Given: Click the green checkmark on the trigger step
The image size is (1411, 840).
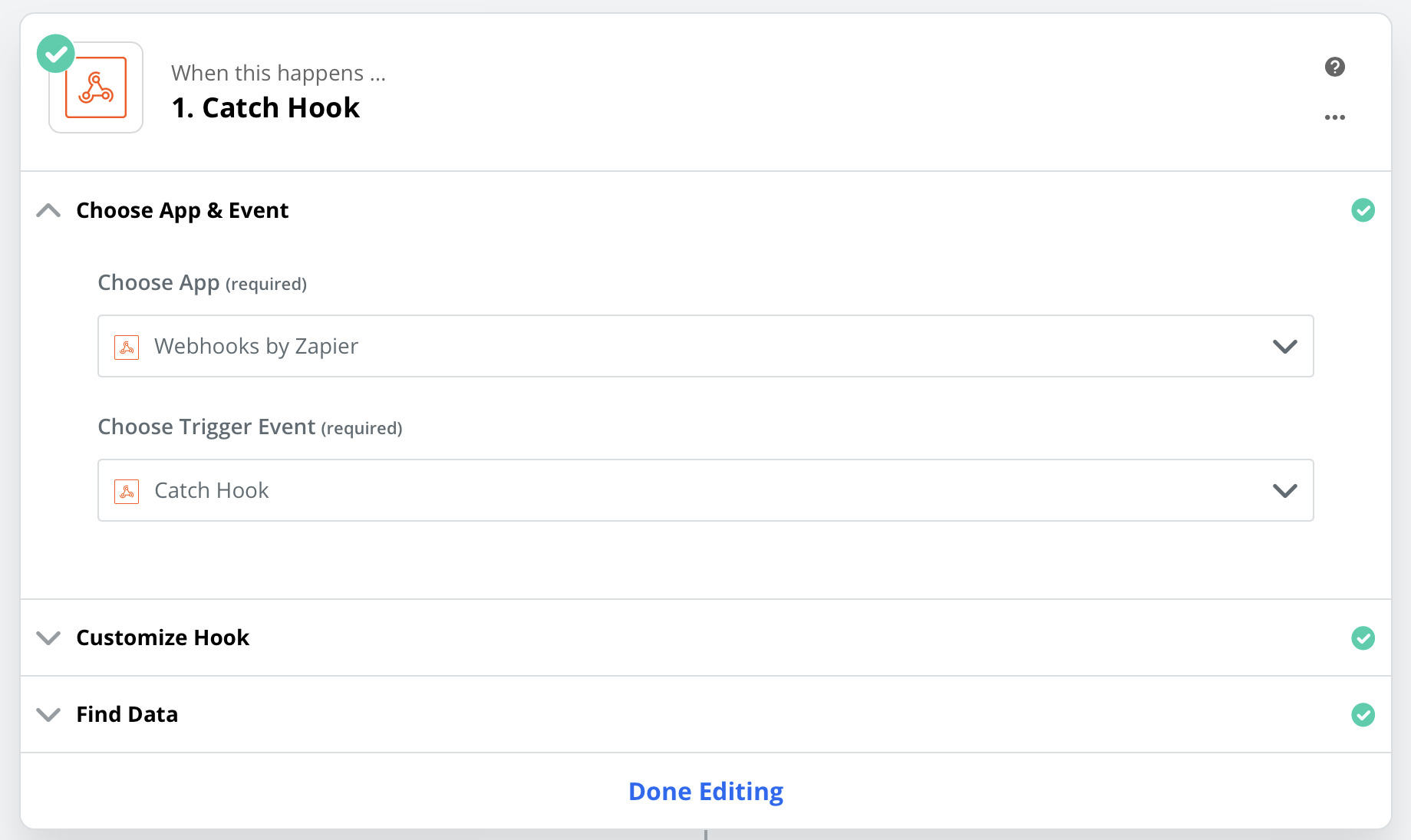Looking at the screenshot, I should tap(54, 53).
